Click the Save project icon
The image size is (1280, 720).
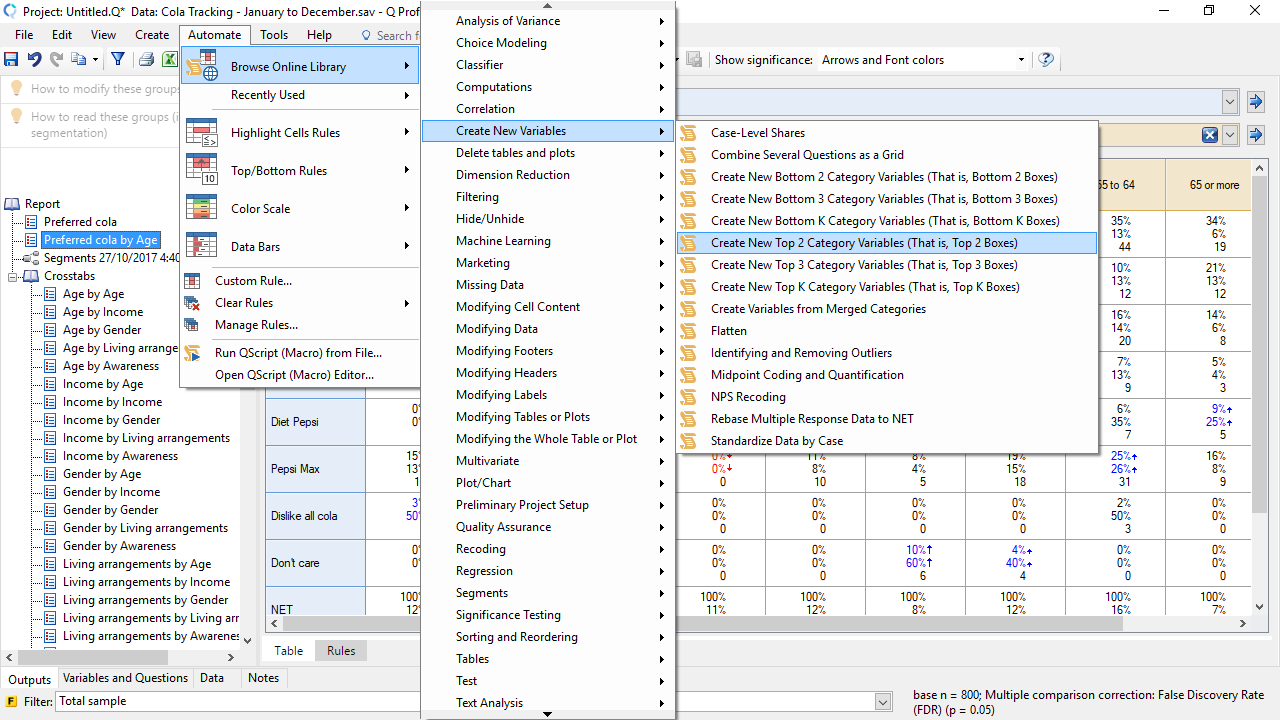12,60
